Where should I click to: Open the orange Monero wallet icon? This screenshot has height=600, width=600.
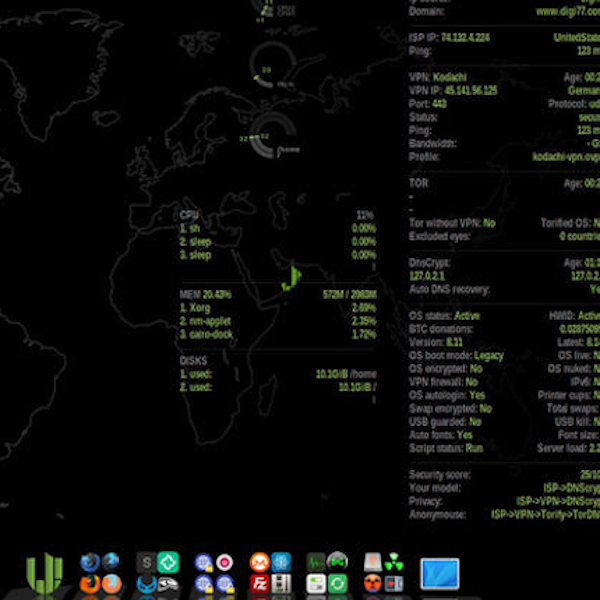[x=259, y=562]
